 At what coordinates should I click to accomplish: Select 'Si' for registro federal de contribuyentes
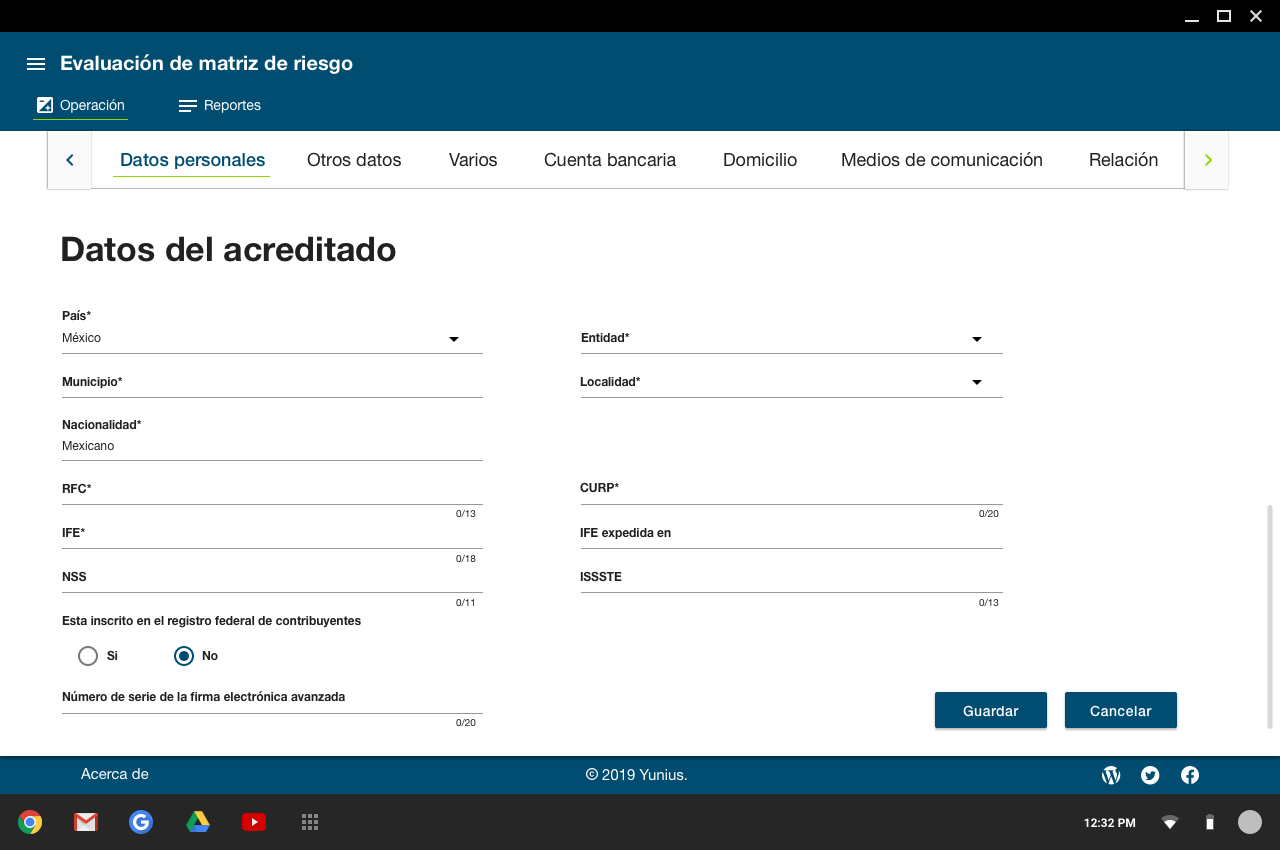(x=88, y=656)
